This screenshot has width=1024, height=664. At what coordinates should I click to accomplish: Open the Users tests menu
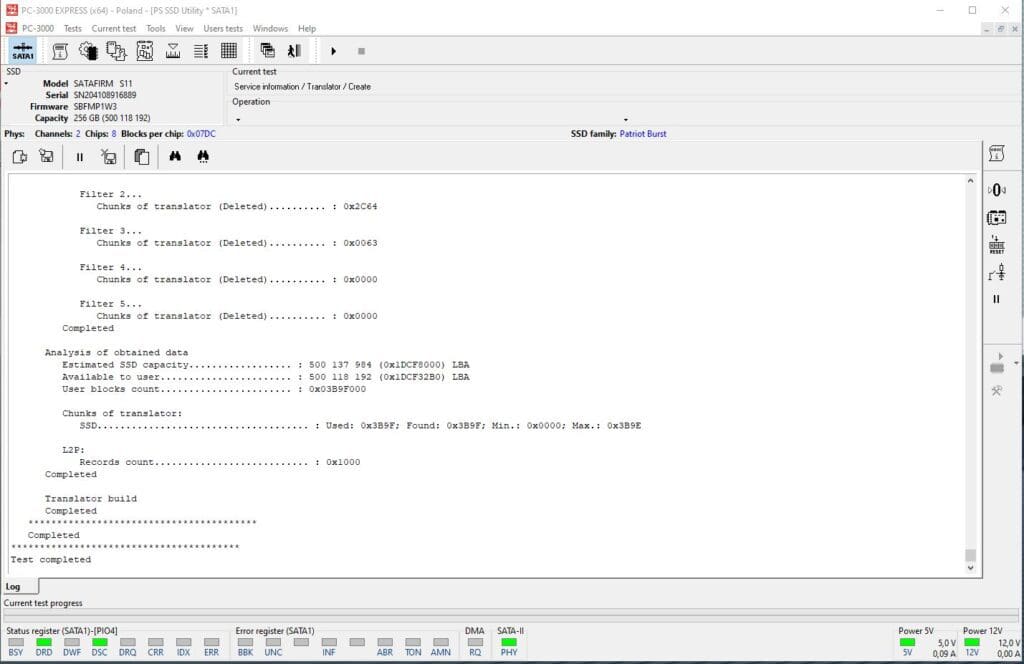coord(222,28)
